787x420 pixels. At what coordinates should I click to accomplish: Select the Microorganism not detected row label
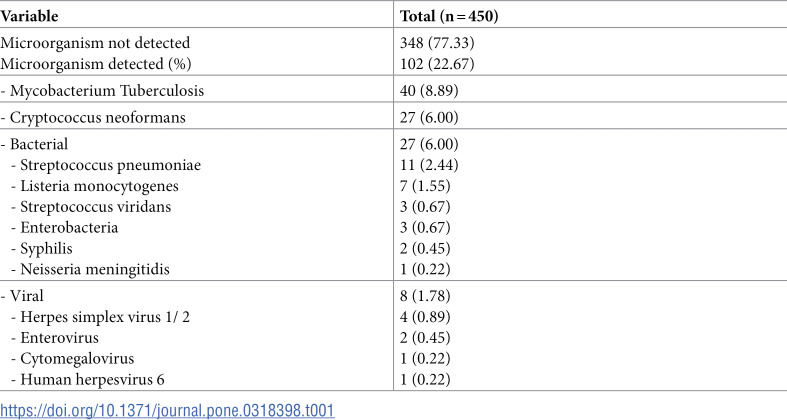(95, 44)
